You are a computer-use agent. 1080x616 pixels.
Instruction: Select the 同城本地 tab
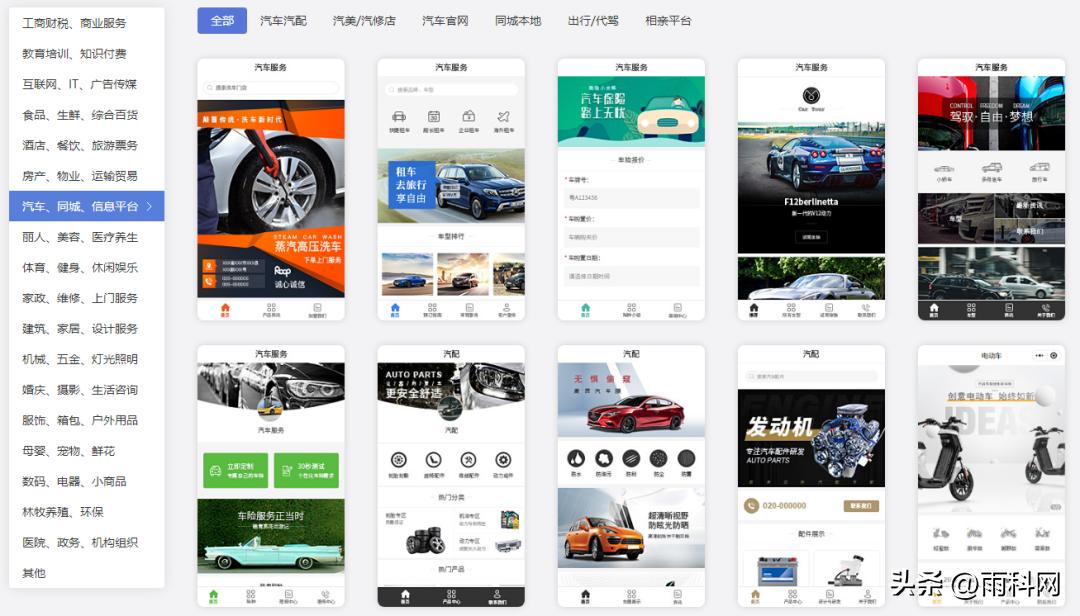point(518,21)
